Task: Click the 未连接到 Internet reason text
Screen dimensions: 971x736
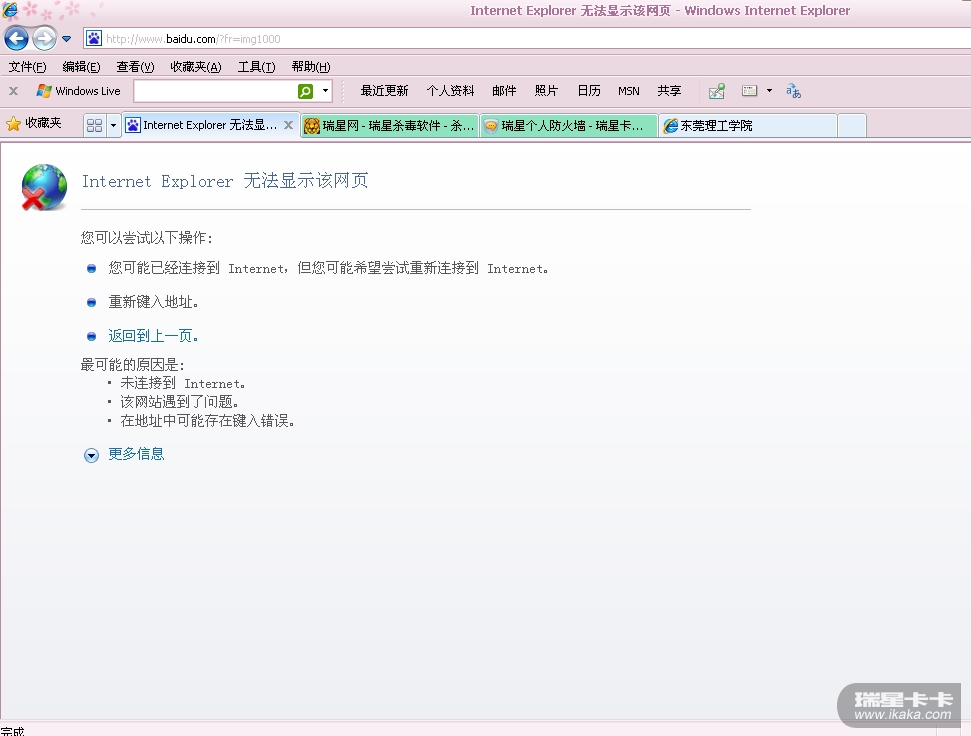Action: 183,383
